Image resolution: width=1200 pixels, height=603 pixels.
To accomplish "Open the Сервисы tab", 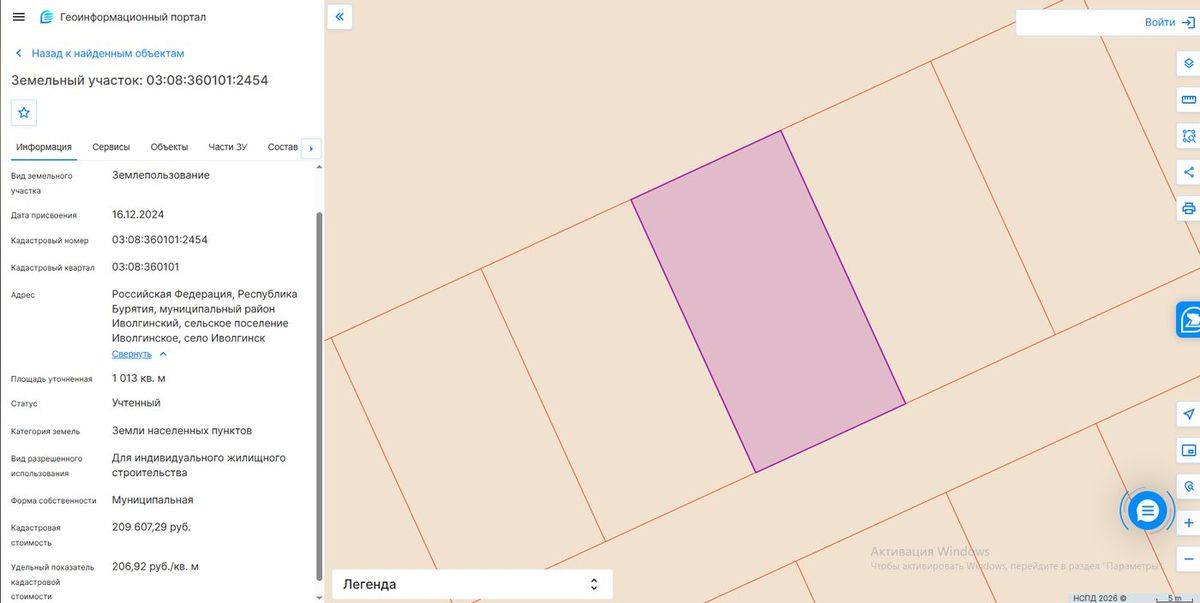I will click(x=111, y=148).
